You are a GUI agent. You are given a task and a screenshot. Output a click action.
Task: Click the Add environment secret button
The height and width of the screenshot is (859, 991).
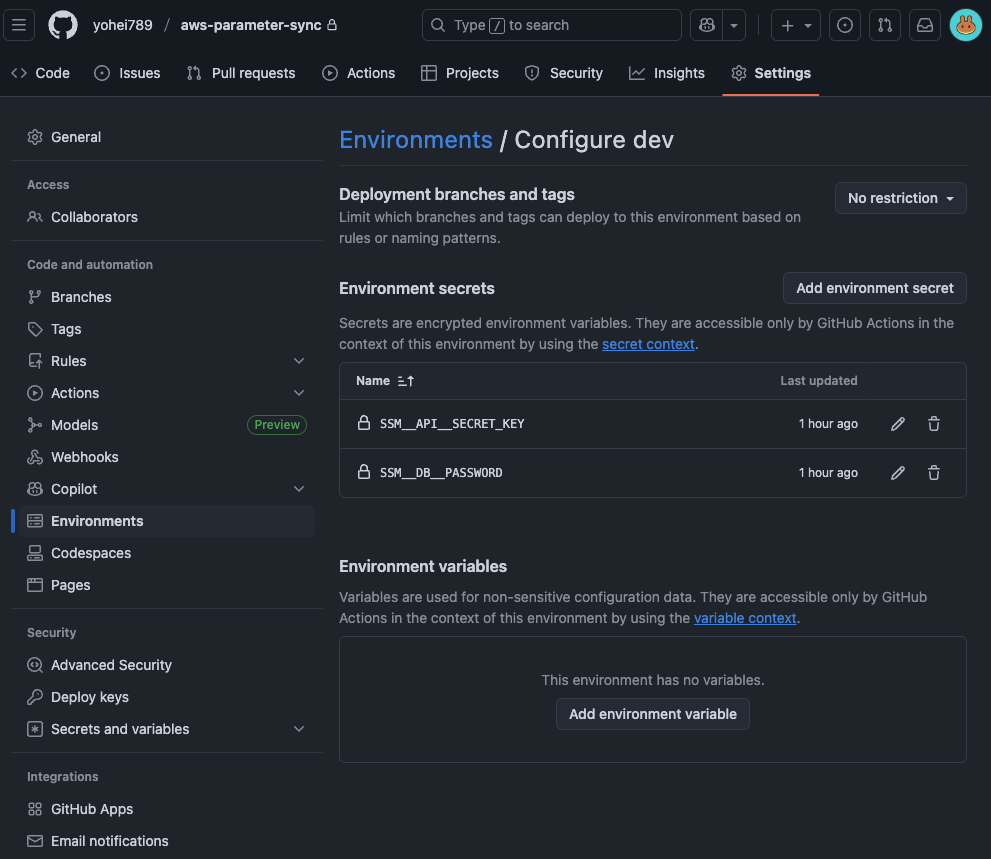coord(874,288)
